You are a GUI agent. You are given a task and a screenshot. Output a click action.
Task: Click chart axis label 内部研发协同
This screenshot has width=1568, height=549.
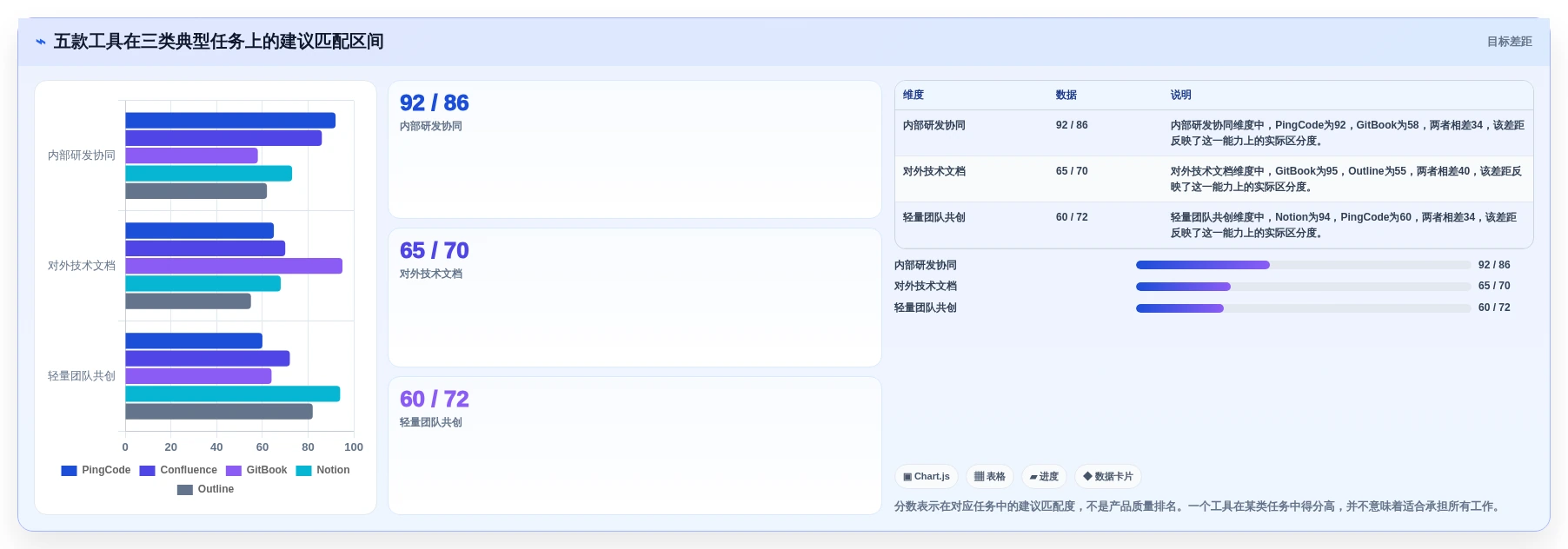click(x=82, y=155)
